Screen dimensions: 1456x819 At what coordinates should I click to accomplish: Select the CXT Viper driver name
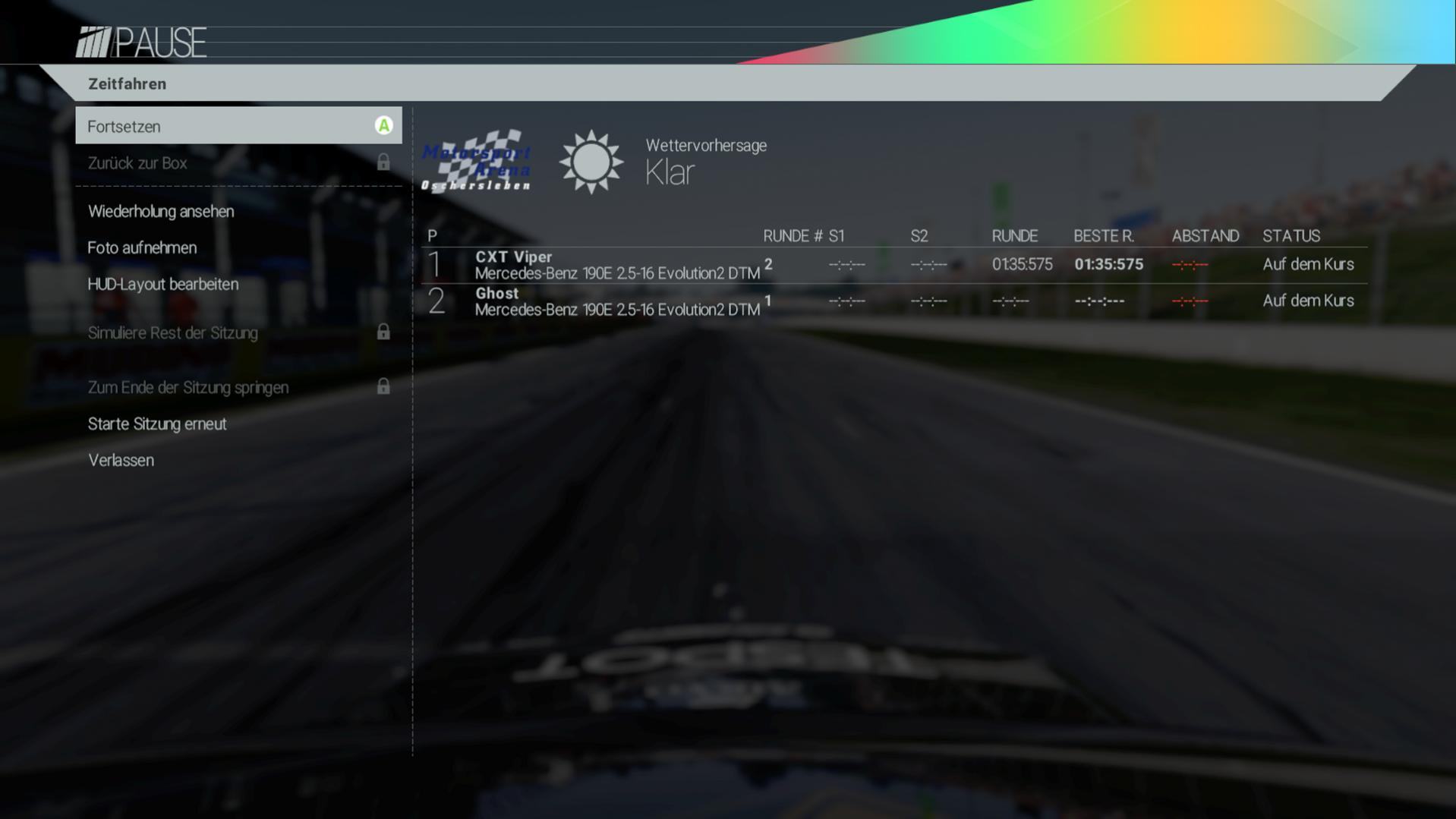point(514,257)
